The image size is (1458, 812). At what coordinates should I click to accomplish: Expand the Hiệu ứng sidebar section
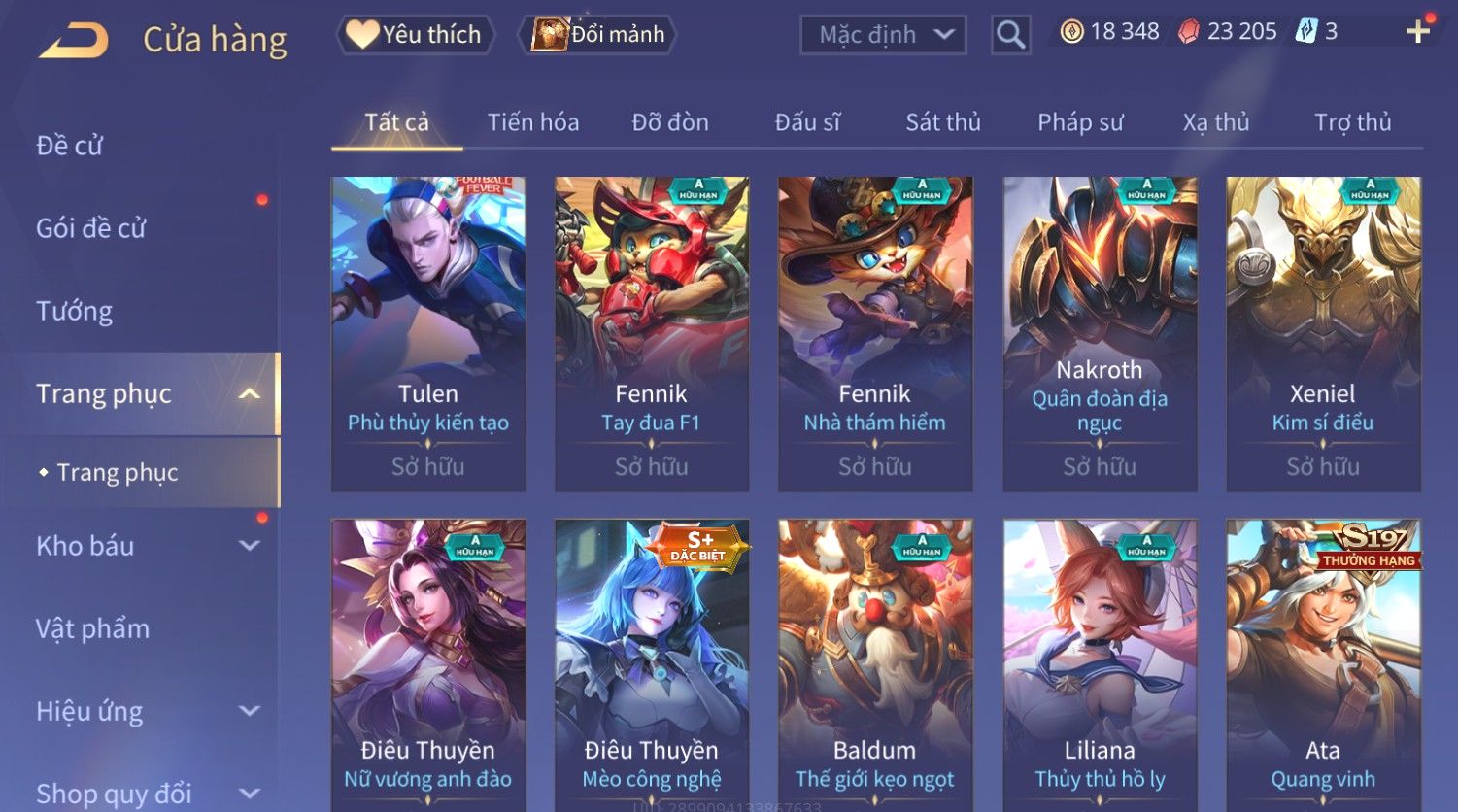(x=250, y=711)
